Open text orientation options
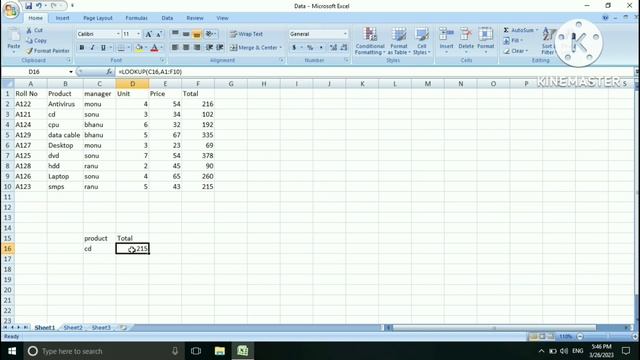This screenshot has height=360, width=640. point(211,34)
